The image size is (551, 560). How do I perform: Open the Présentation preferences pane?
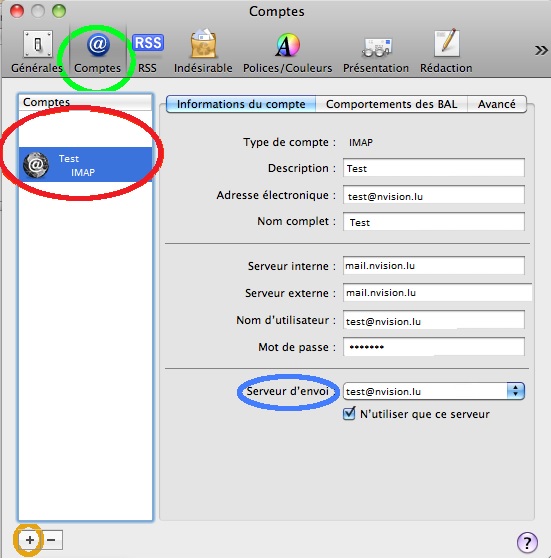[376, 52]
